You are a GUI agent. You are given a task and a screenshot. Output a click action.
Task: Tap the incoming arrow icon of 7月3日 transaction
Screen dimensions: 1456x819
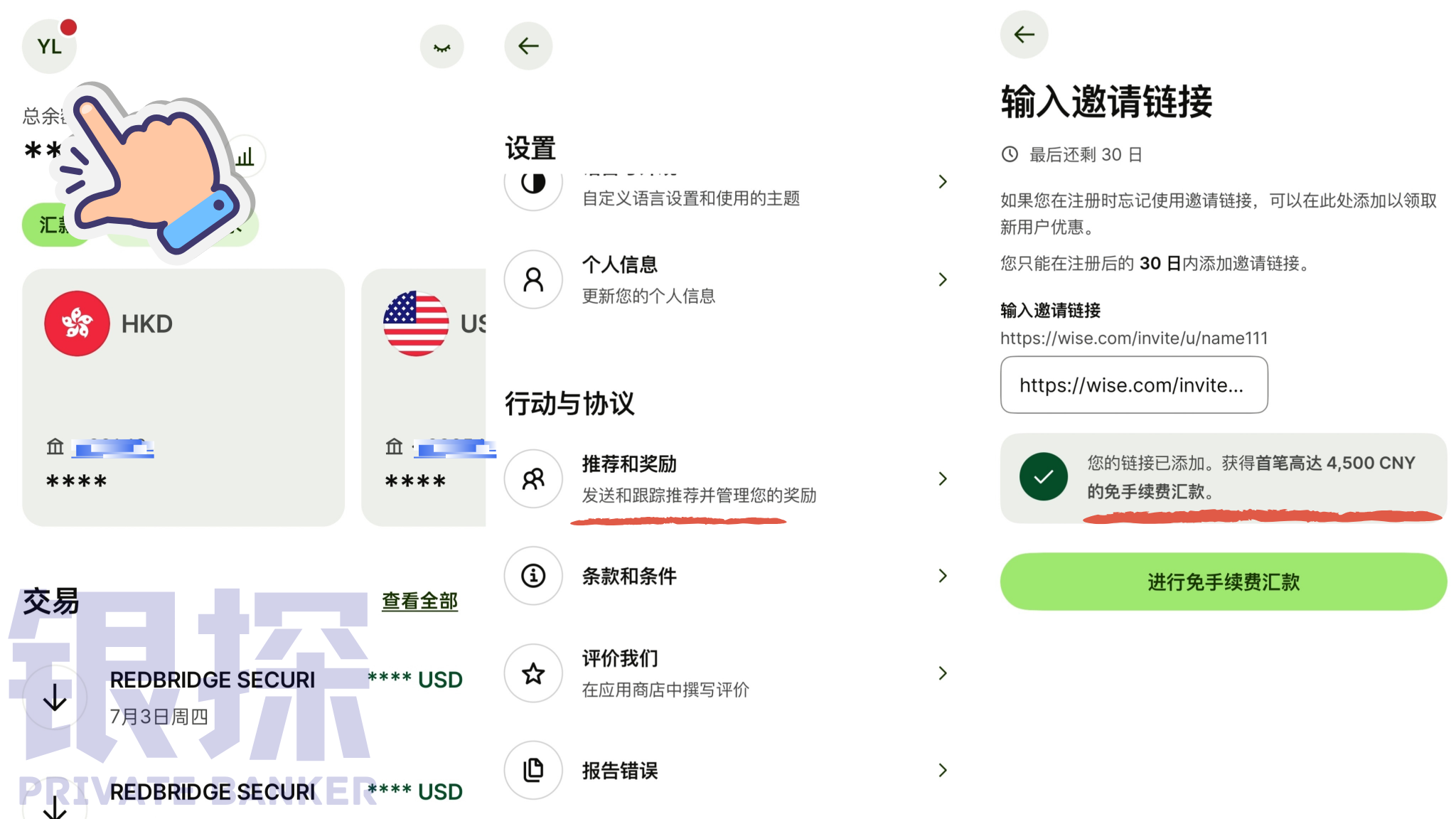point(55,697)
